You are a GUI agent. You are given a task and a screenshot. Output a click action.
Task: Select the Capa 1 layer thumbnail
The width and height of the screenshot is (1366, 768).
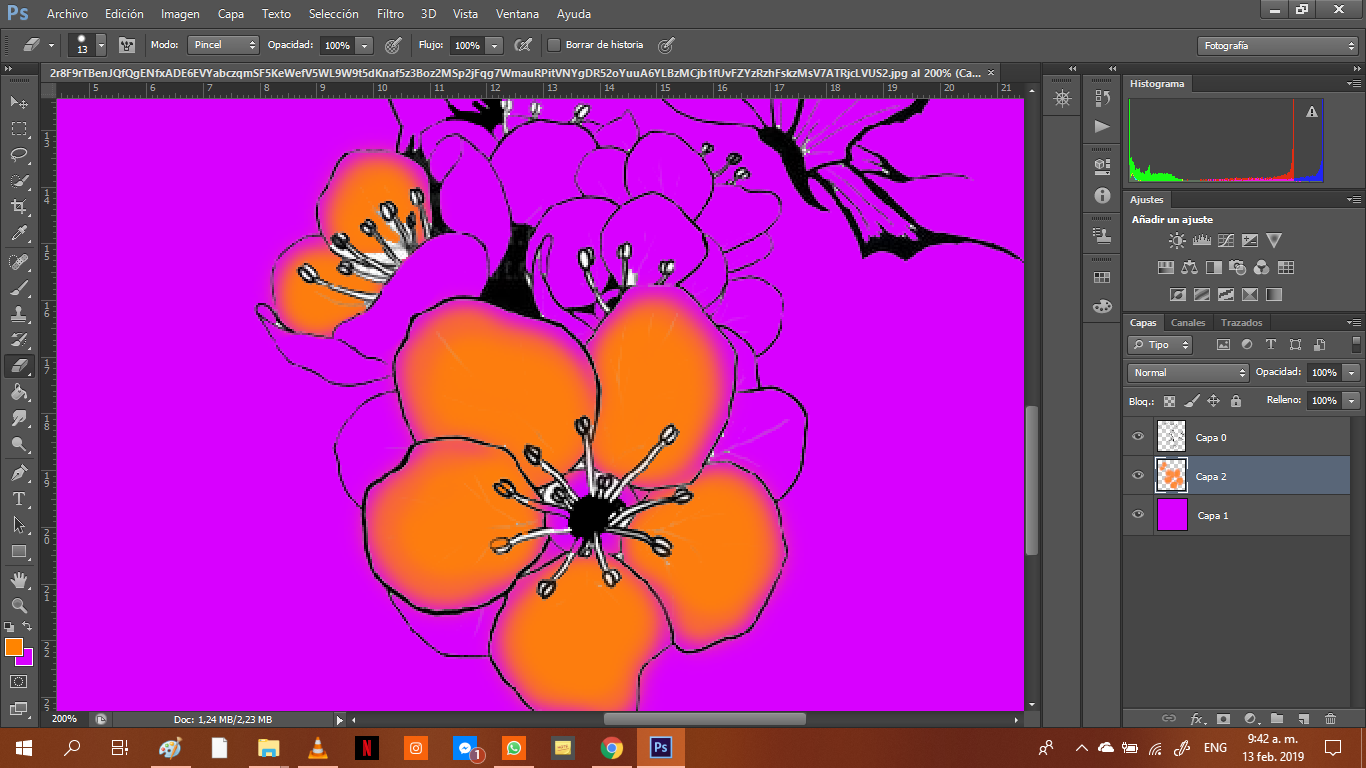click(x=1172, y=515)
